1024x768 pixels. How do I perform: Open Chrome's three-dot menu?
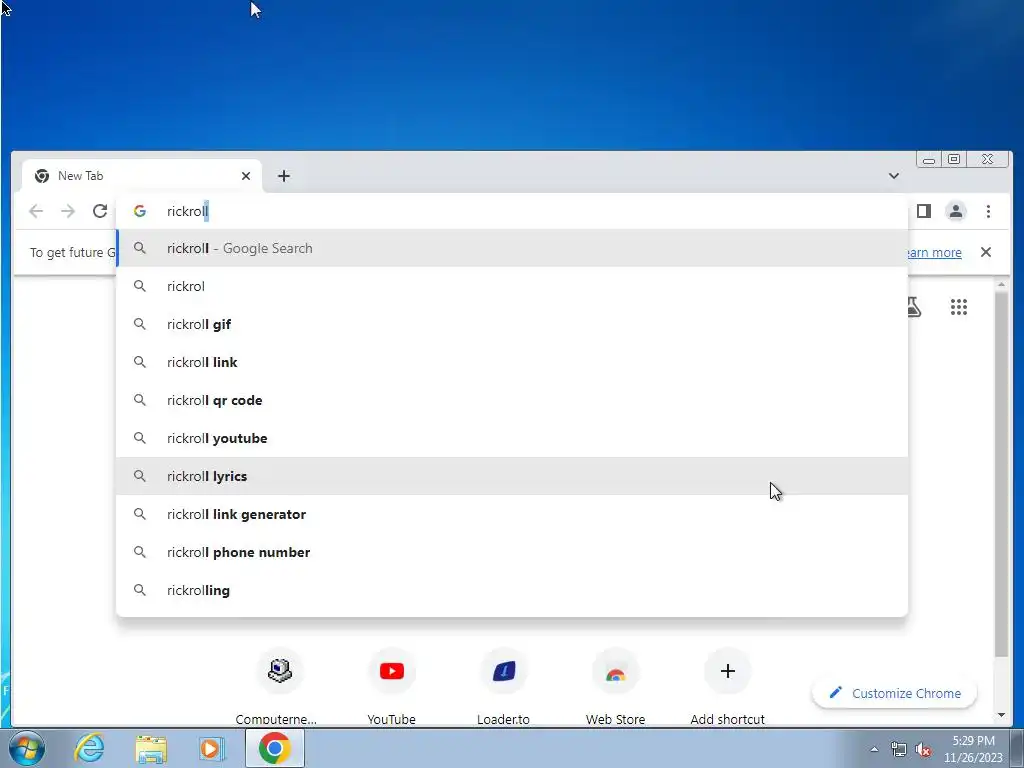point(988,211)
